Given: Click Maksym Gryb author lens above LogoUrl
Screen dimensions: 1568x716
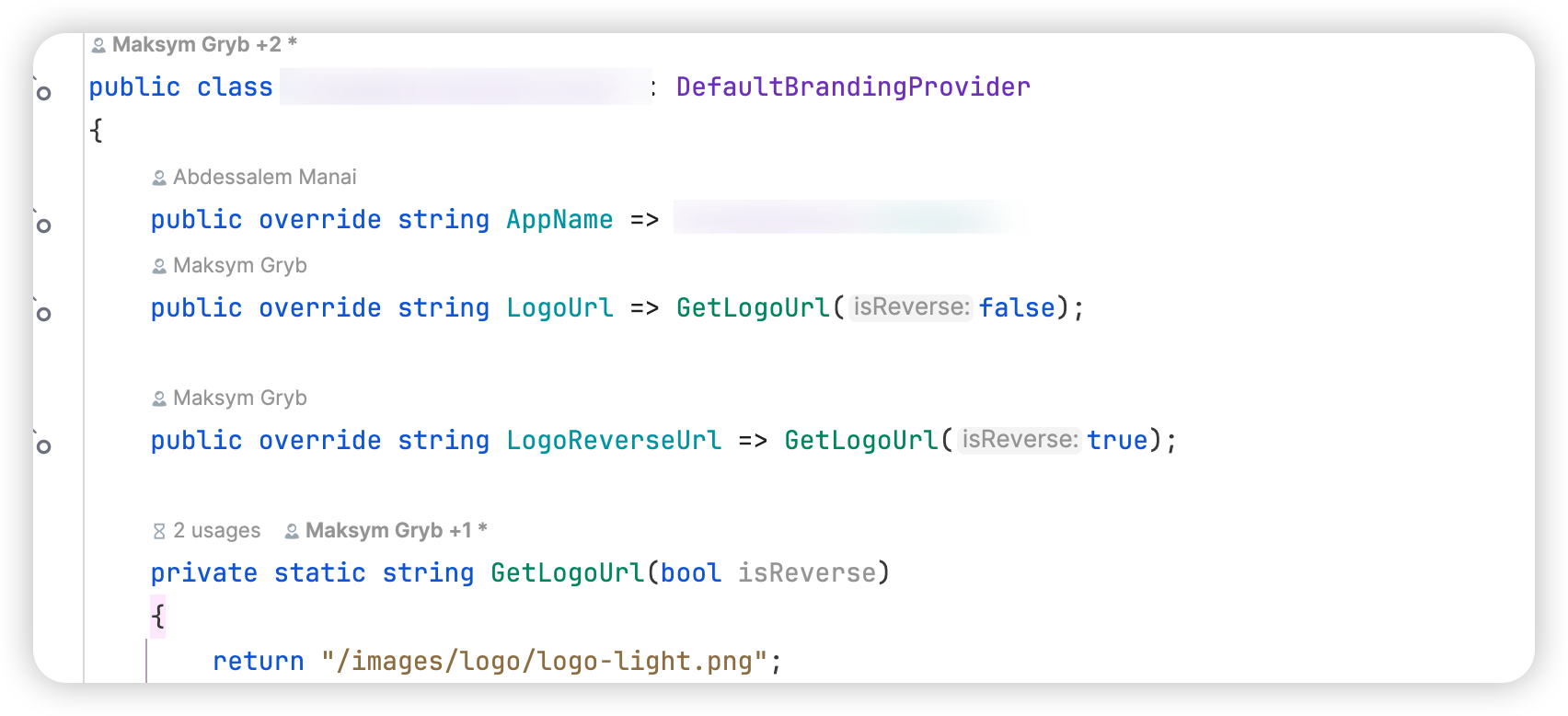Looking at the screenshot, I should 239,266.
